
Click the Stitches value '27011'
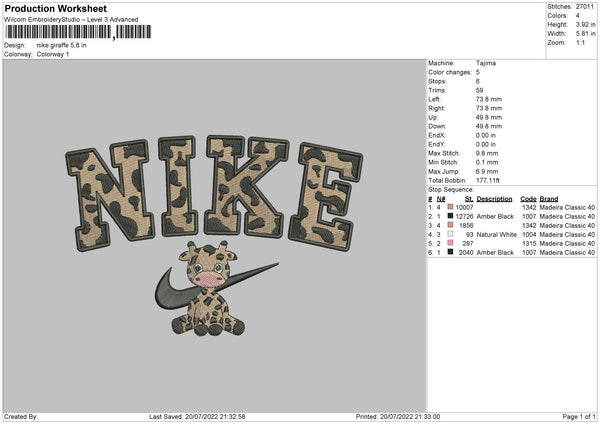click(x=585, y=7)
